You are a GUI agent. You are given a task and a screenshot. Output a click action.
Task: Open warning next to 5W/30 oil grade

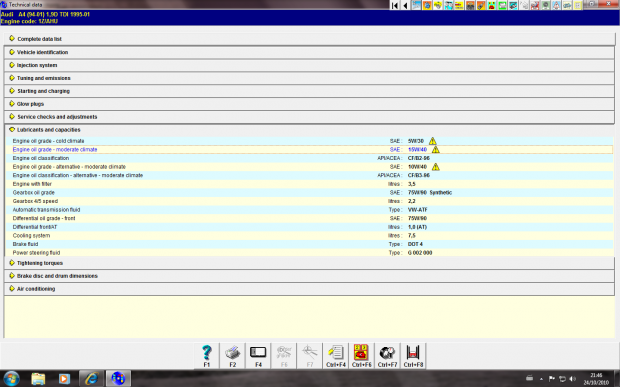(433, 141)
